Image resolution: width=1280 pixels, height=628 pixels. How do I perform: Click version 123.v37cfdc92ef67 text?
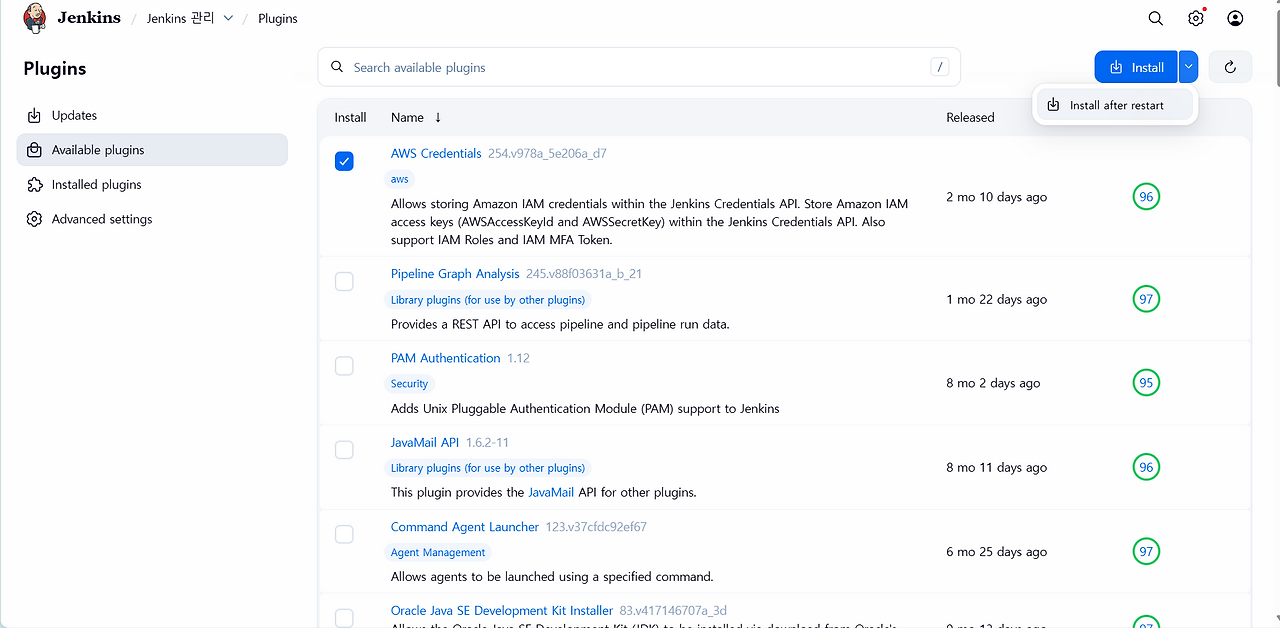pos(596,527)
